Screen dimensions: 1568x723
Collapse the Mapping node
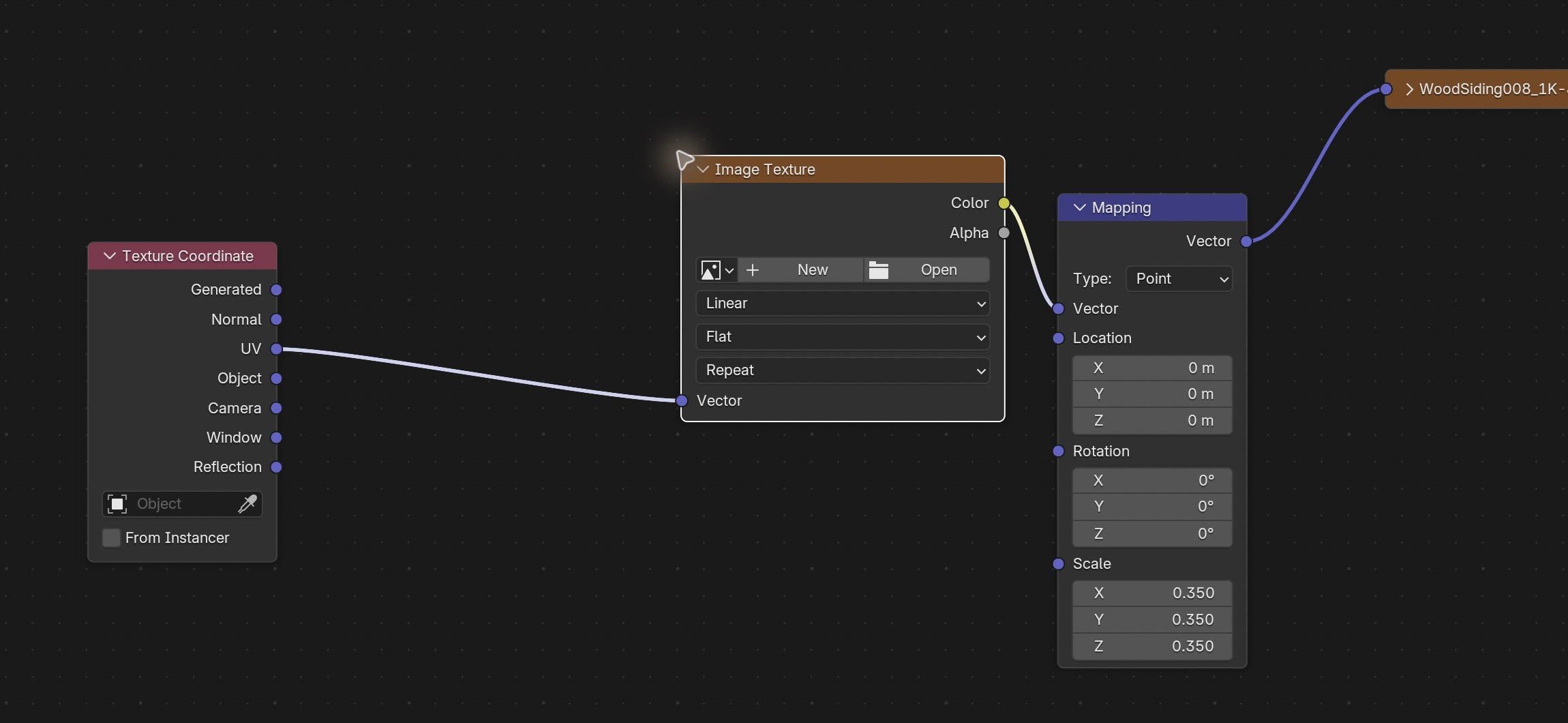pyautogui.click(x=1080, y=207)
